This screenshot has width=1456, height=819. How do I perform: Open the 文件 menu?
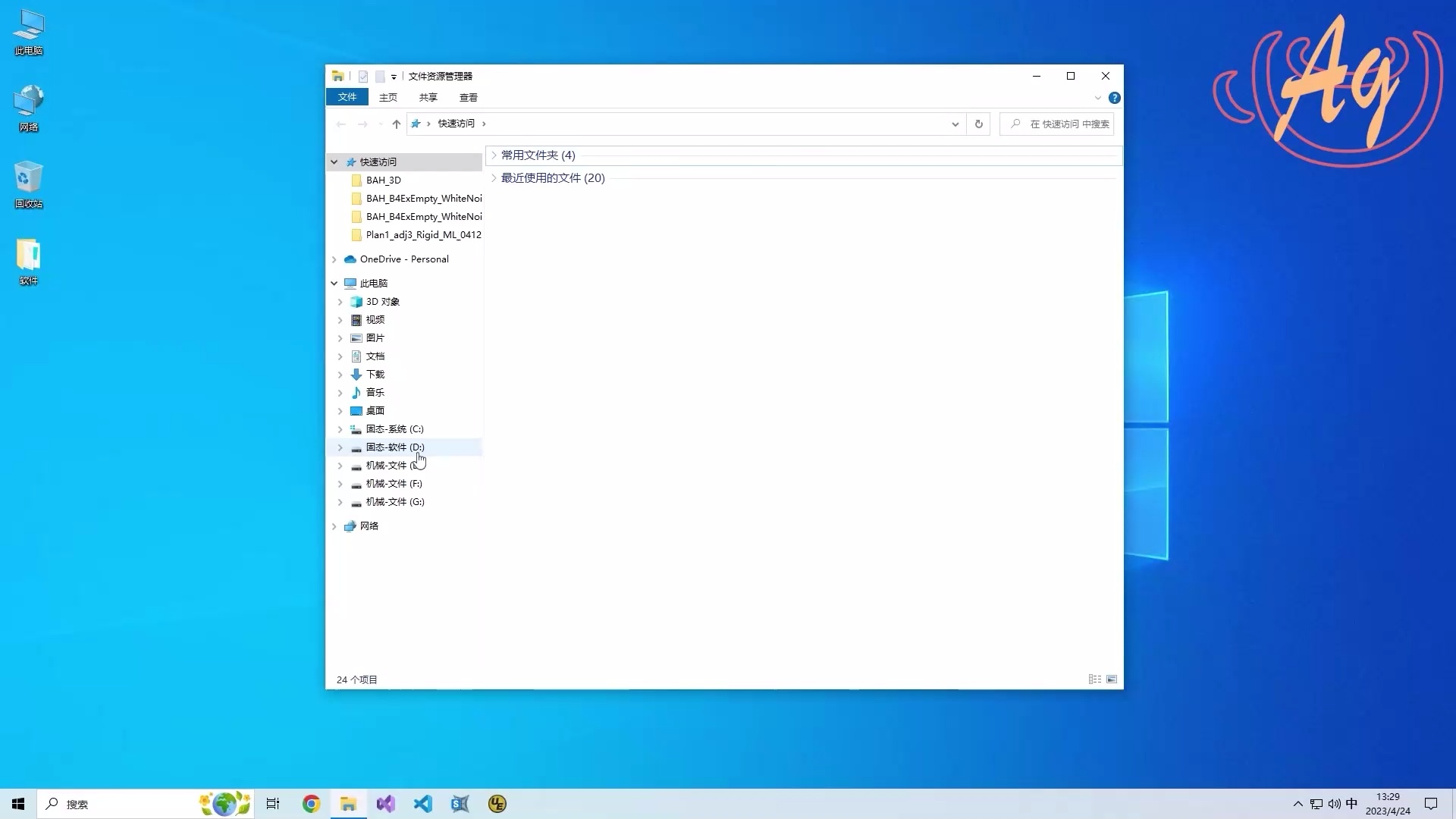click(x=347, y=97)
